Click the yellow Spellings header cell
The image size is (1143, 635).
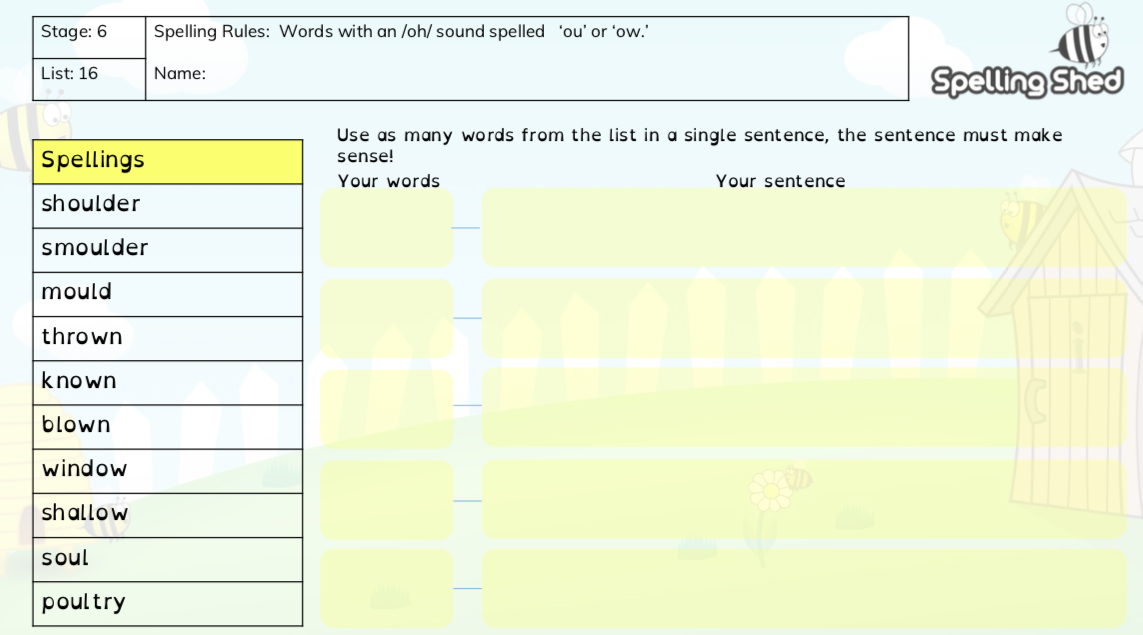[167, 161]
